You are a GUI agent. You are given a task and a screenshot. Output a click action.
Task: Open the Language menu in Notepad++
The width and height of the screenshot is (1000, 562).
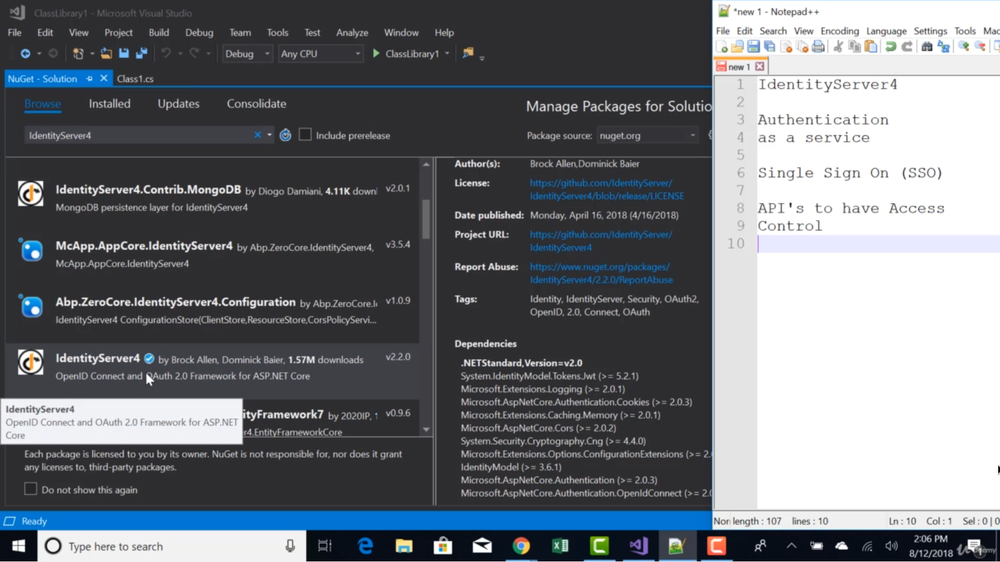point(886,31)
